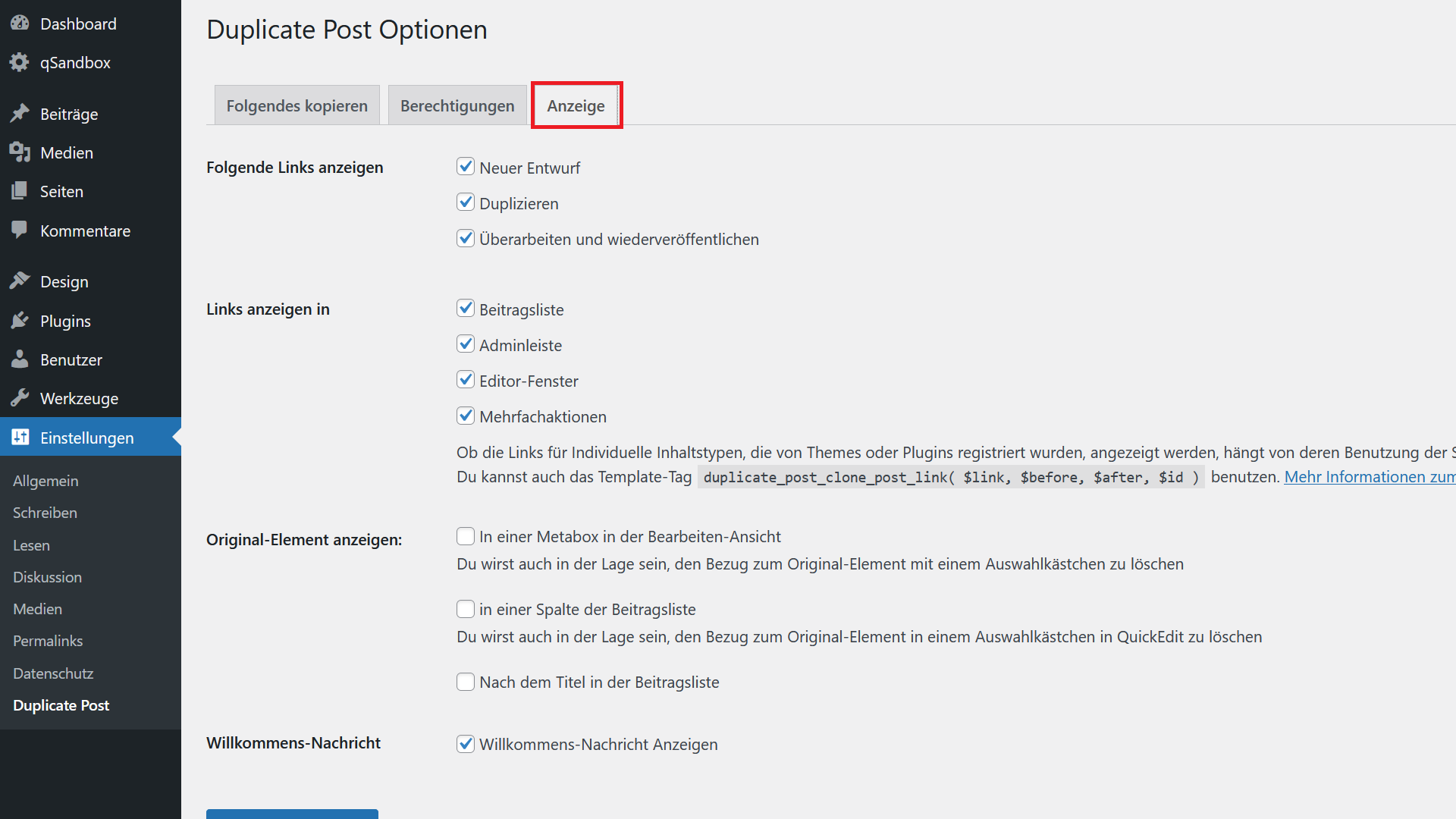The image size is (1456, 819).
Task: Click the Benutzer person icon
Action: [20, 359]
